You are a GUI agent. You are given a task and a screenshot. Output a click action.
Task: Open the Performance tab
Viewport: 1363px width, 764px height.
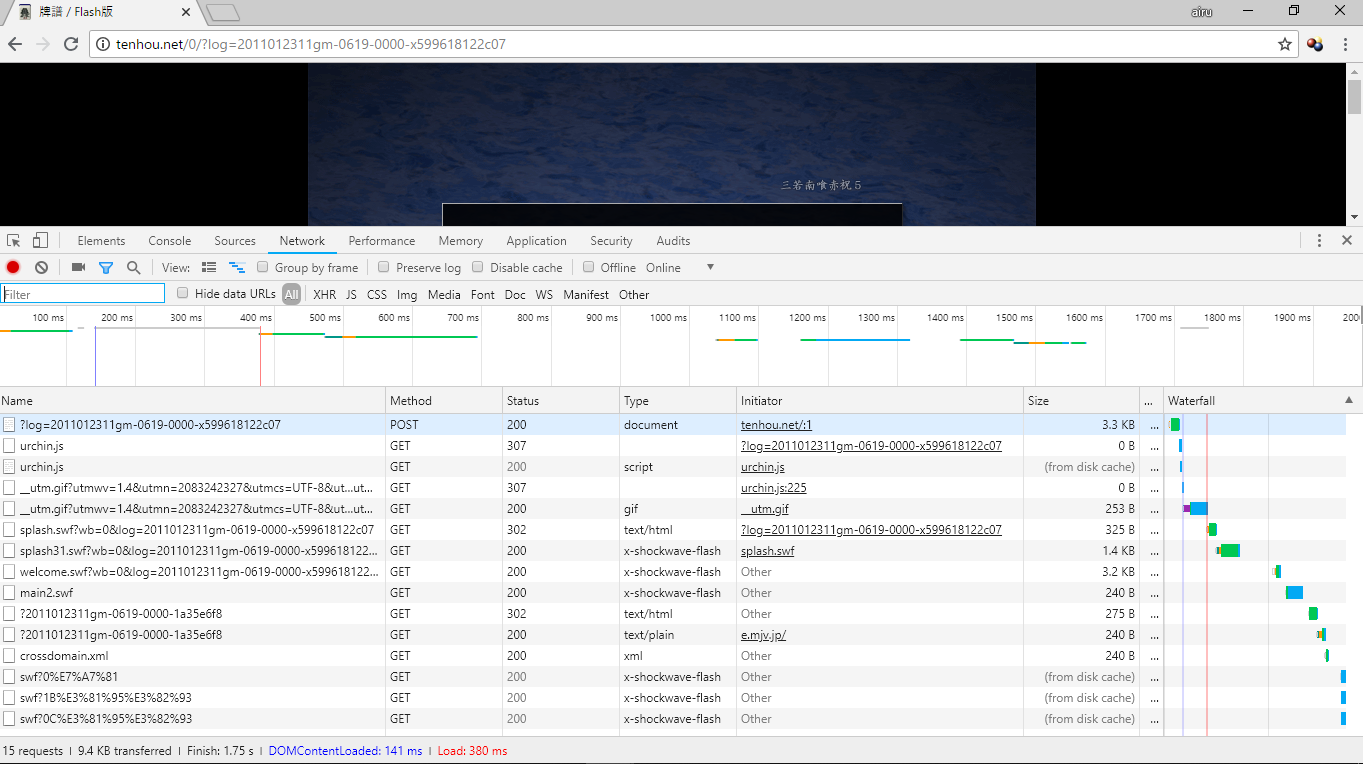tap(381, 241)
